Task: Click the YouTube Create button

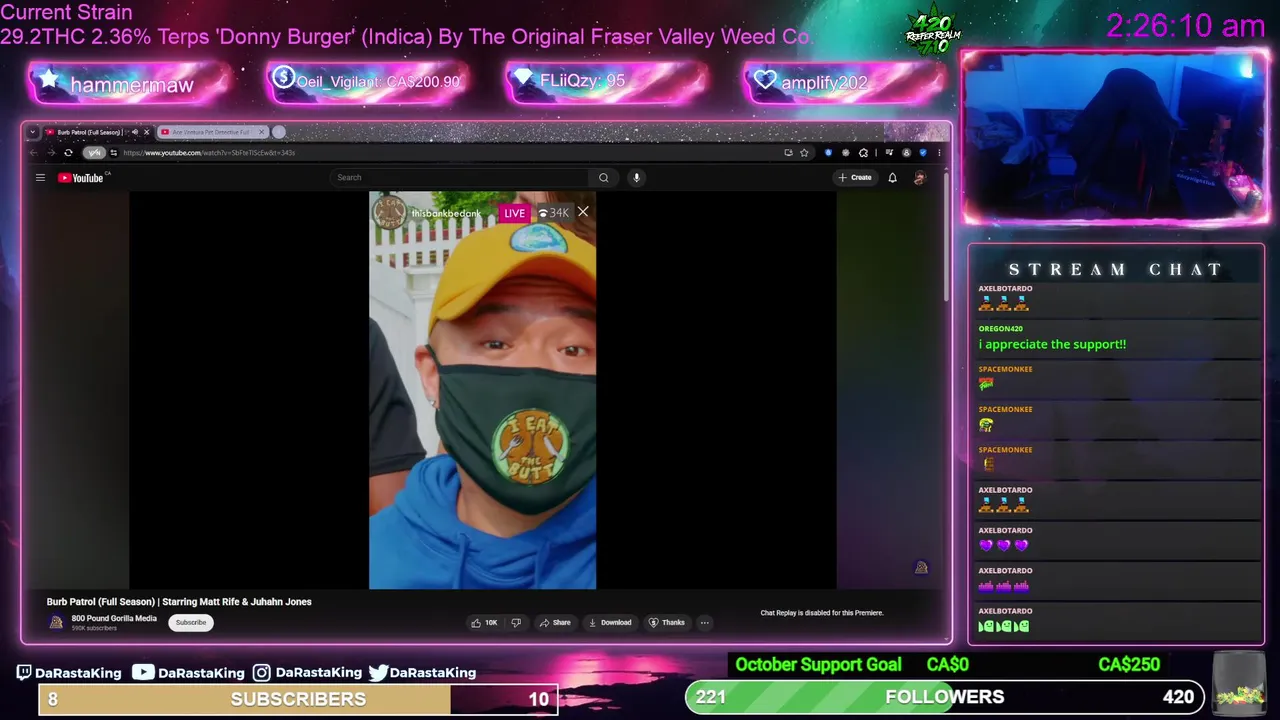Action: point(855,178)
